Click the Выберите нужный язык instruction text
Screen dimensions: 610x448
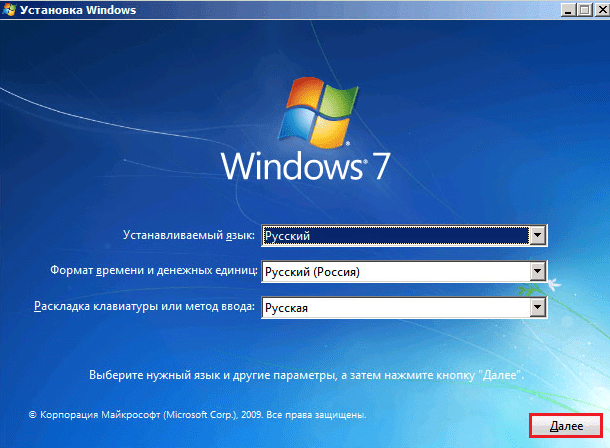[307, 375]
